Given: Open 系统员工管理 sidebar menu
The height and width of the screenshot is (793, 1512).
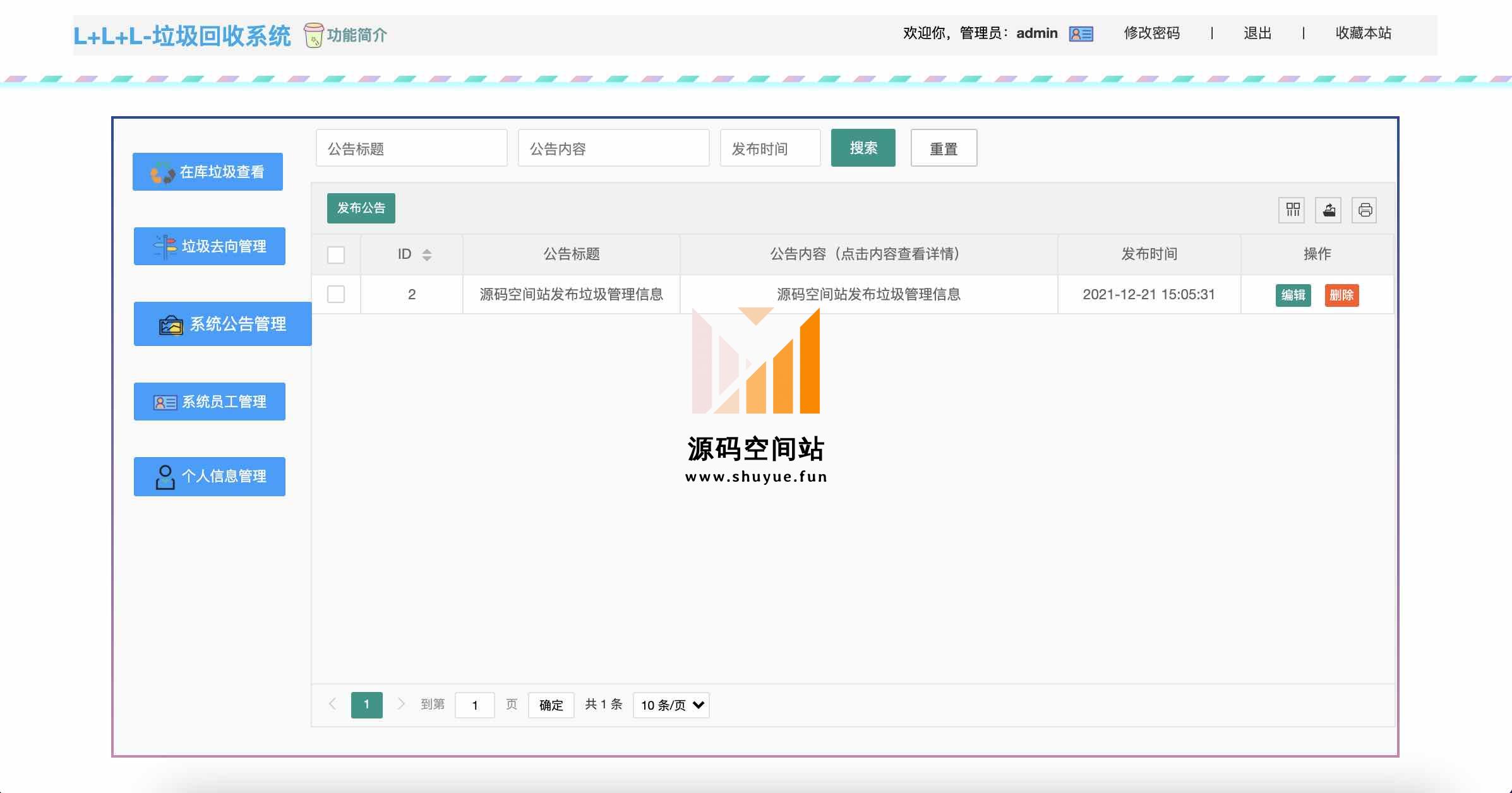Looking at the screenshot, I should click(210, 402).
